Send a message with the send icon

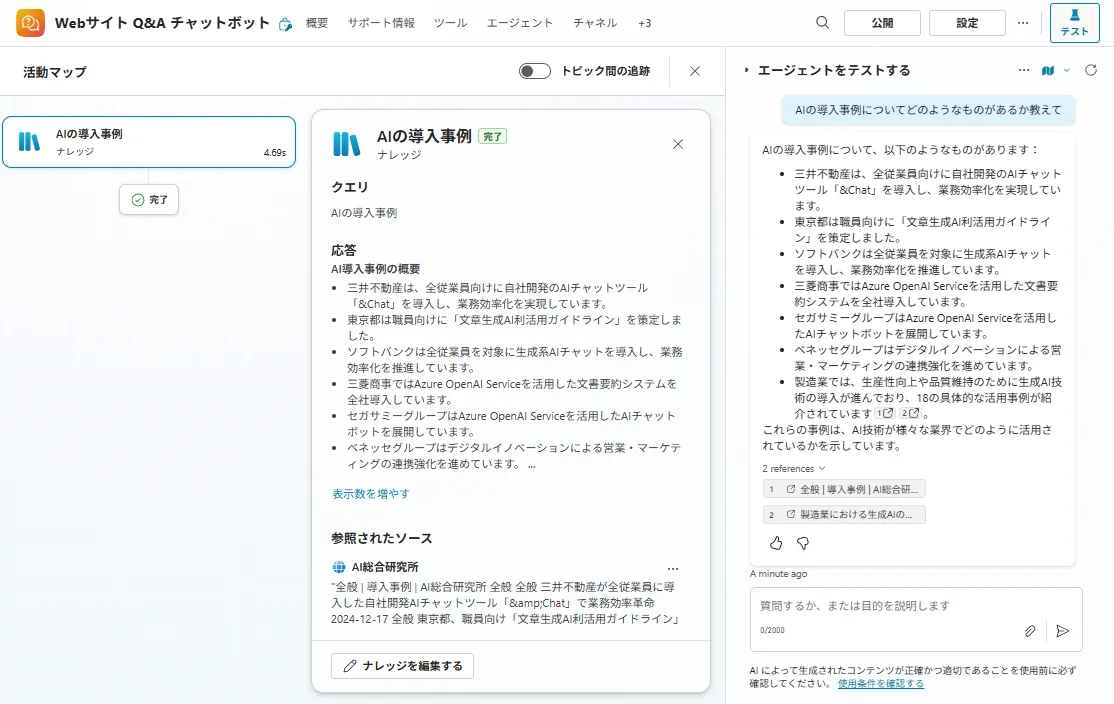pyautogui.click(x=1063, y=630)
